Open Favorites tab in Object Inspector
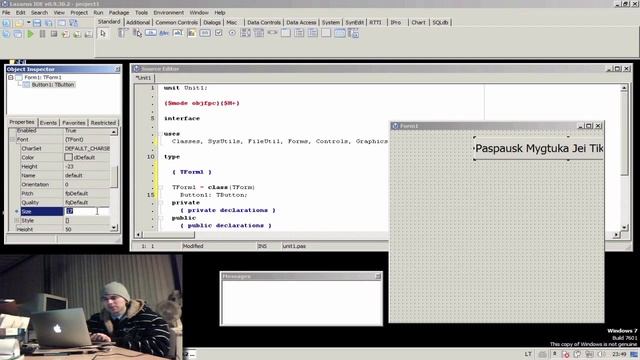 click(x=73, y=122)
